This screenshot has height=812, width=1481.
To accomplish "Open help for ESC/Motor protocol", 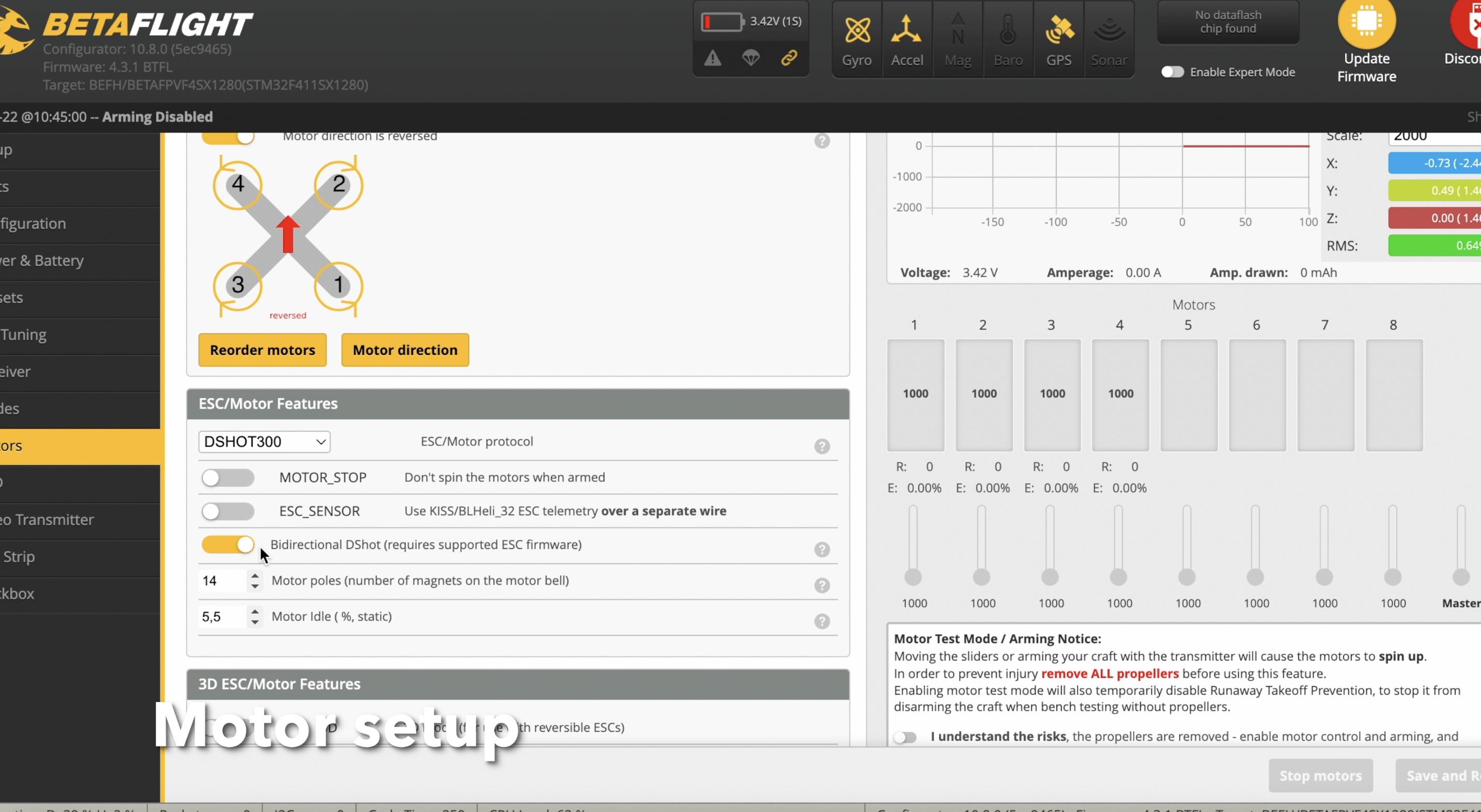I will tap(822, 446).
